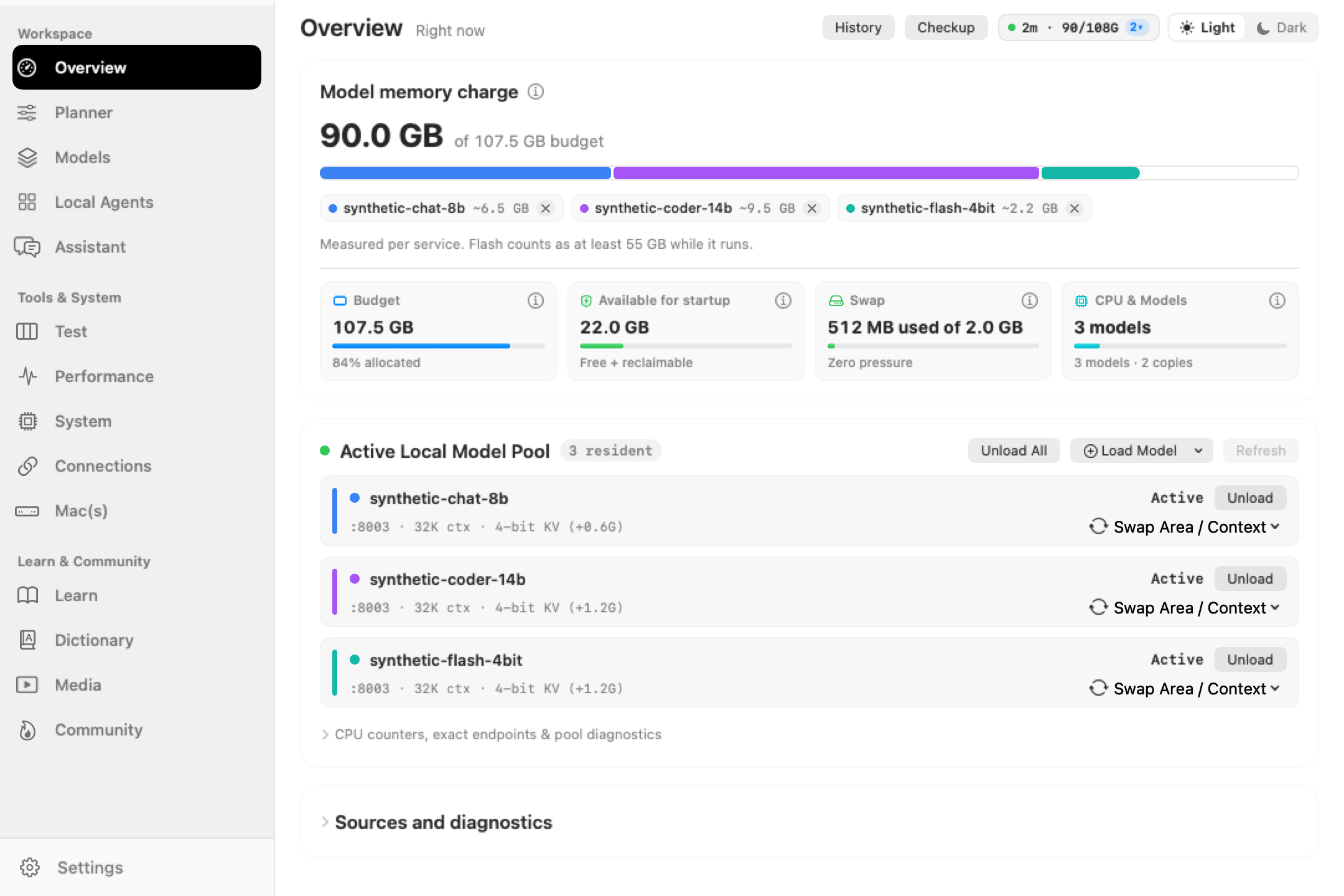Unload the synthetic-chat-8b model
This screenshot has height=896, width=1344.
point(1250,498)
